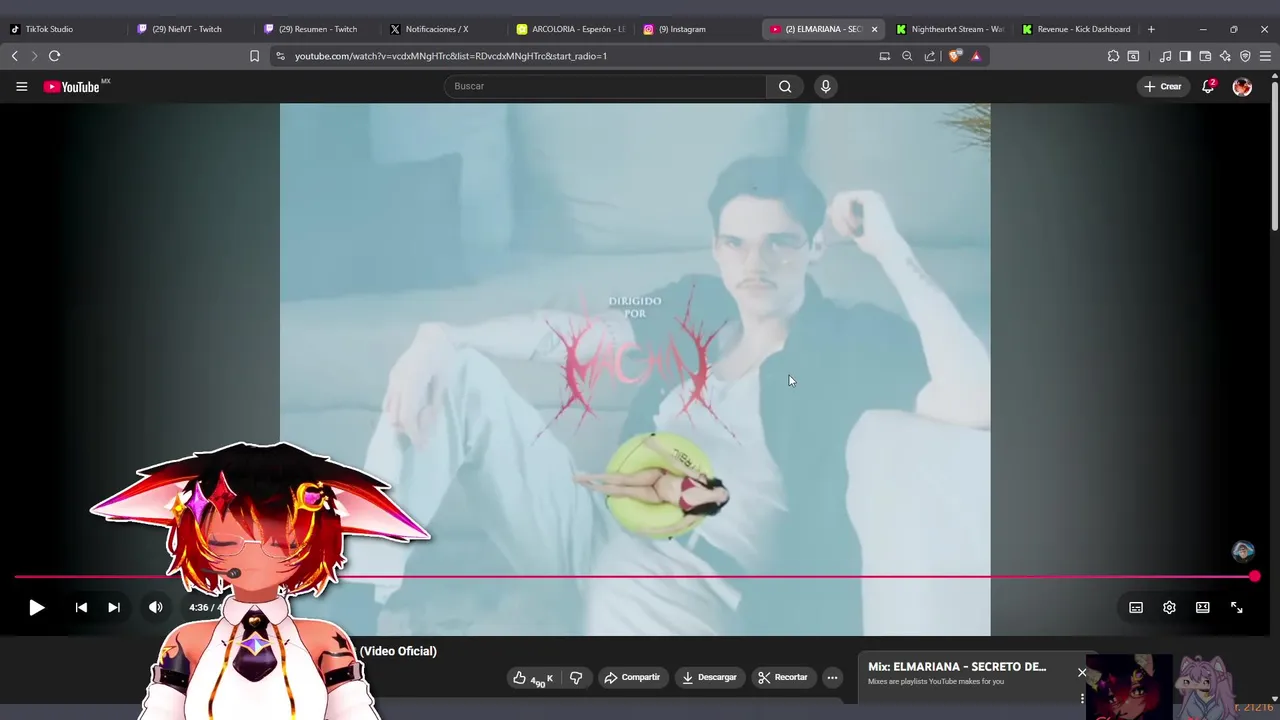Open Brave Rewards triangle icon
The height and width of the screenshot is (720, 1280).
976,56
